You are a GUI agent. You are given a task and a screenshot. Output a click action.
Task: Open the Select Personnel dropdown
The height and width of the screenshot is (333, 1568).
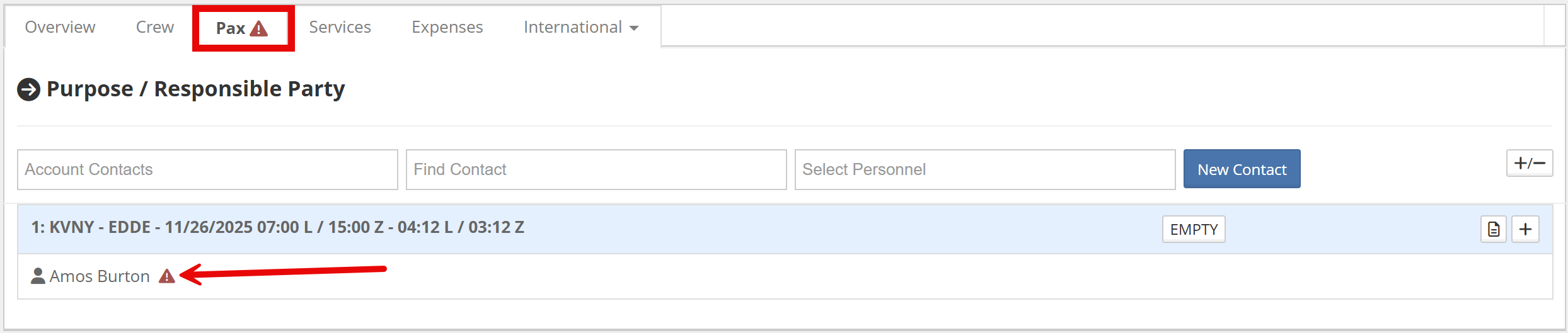[x=984, y=169]
